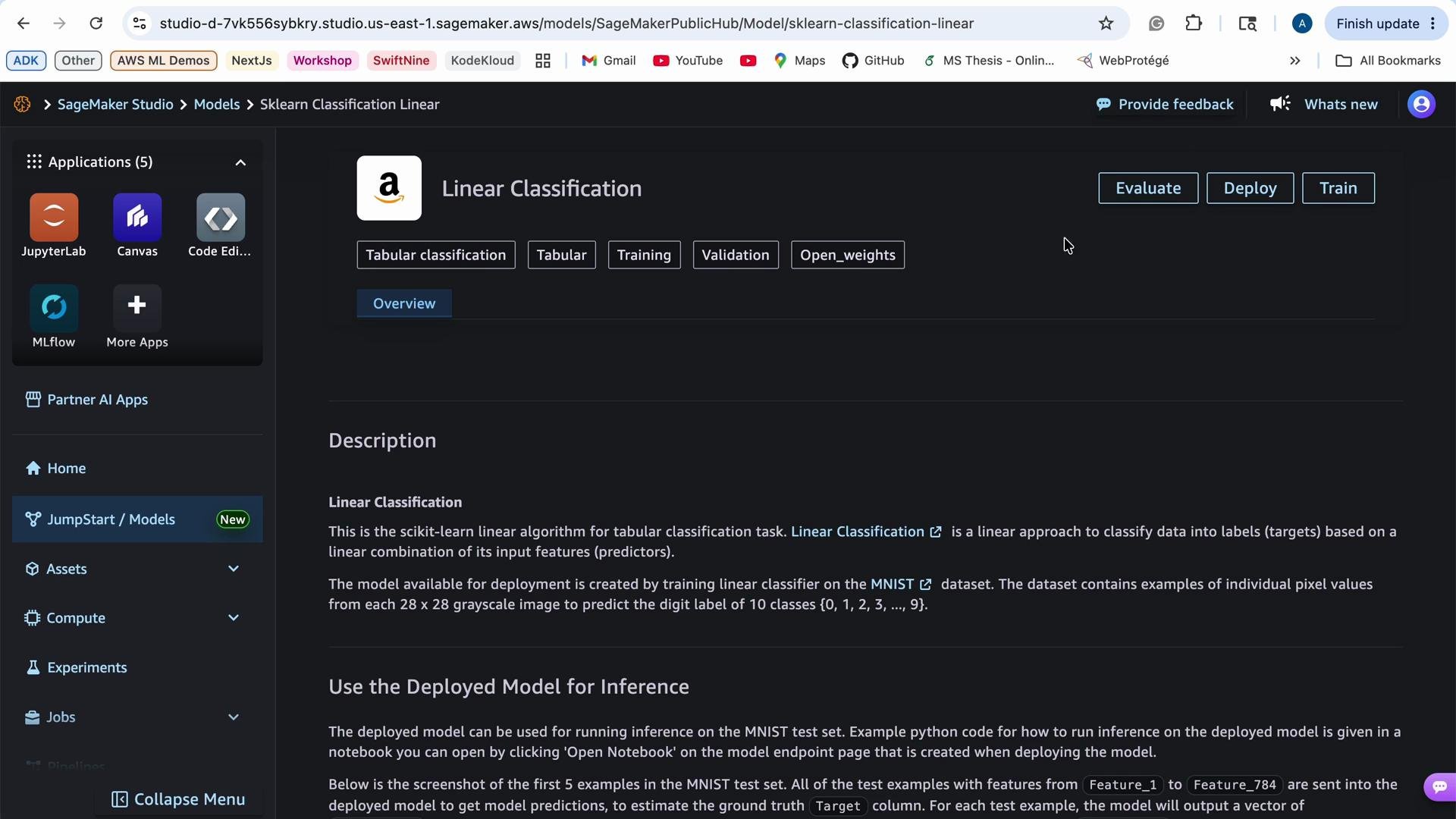Open the media search icon in toolbar
The height and width of the screenshot is (819, 1456).
[1247, 24]
